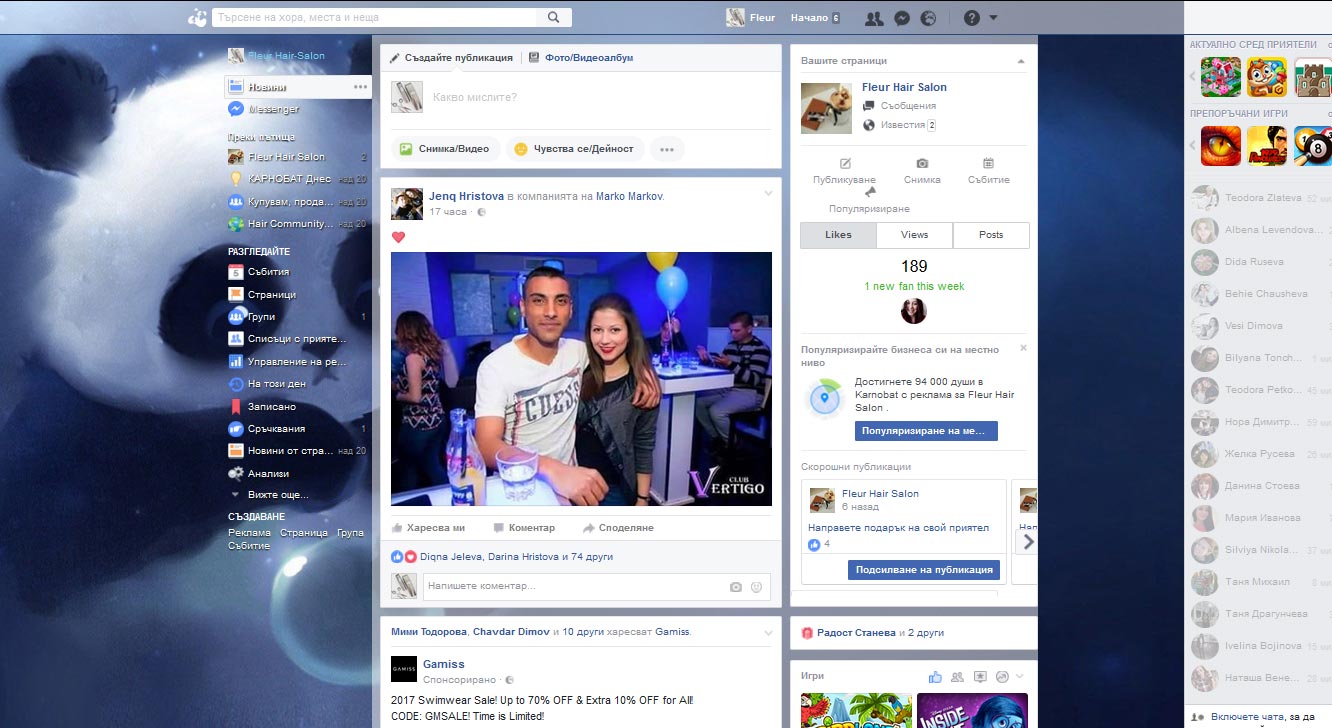Switch to the Views tab
Viewport: 1332px width, 728px height.
(914, 235)
